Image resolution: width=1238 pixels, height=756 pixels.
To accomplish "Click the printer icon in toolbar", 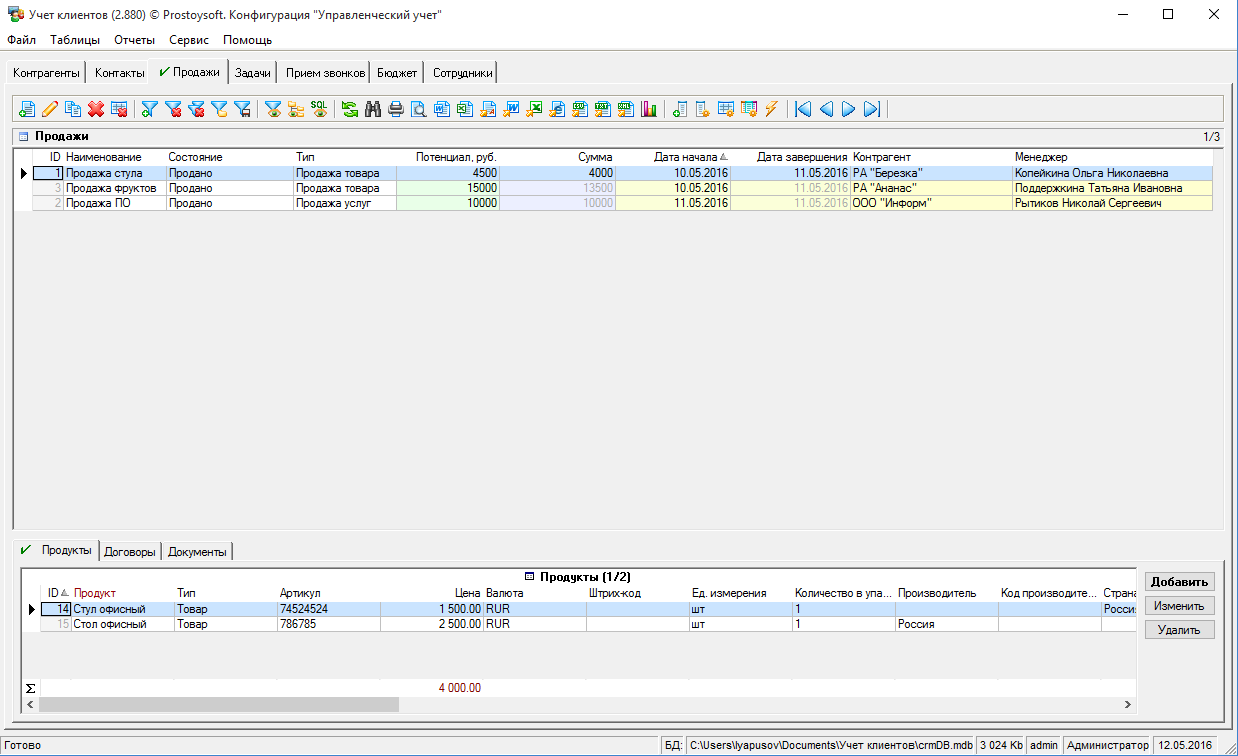I will [x=396, y=109].
